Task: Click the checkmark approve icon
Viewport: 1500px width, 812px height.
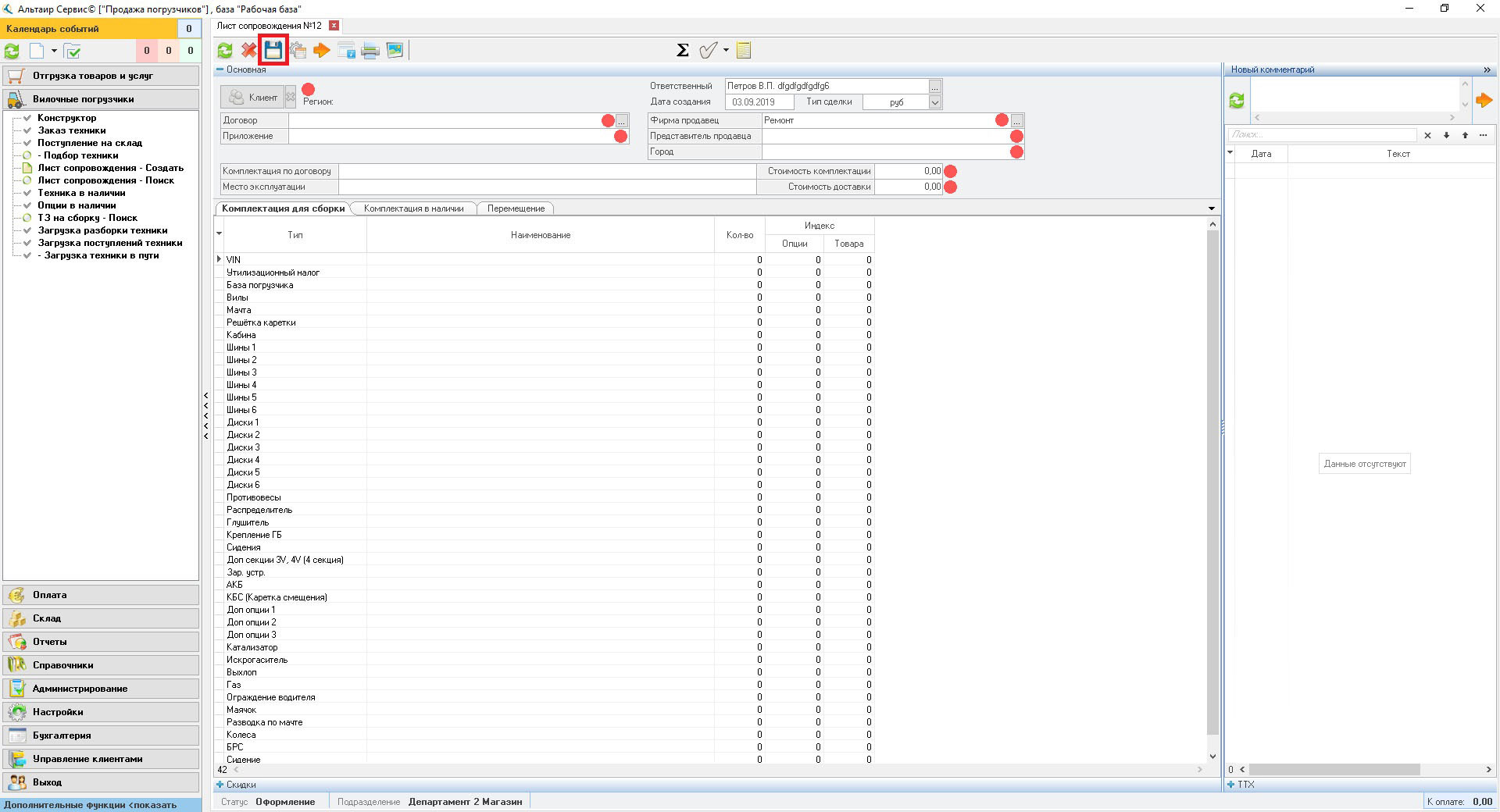Action: [x=708, y=51]
